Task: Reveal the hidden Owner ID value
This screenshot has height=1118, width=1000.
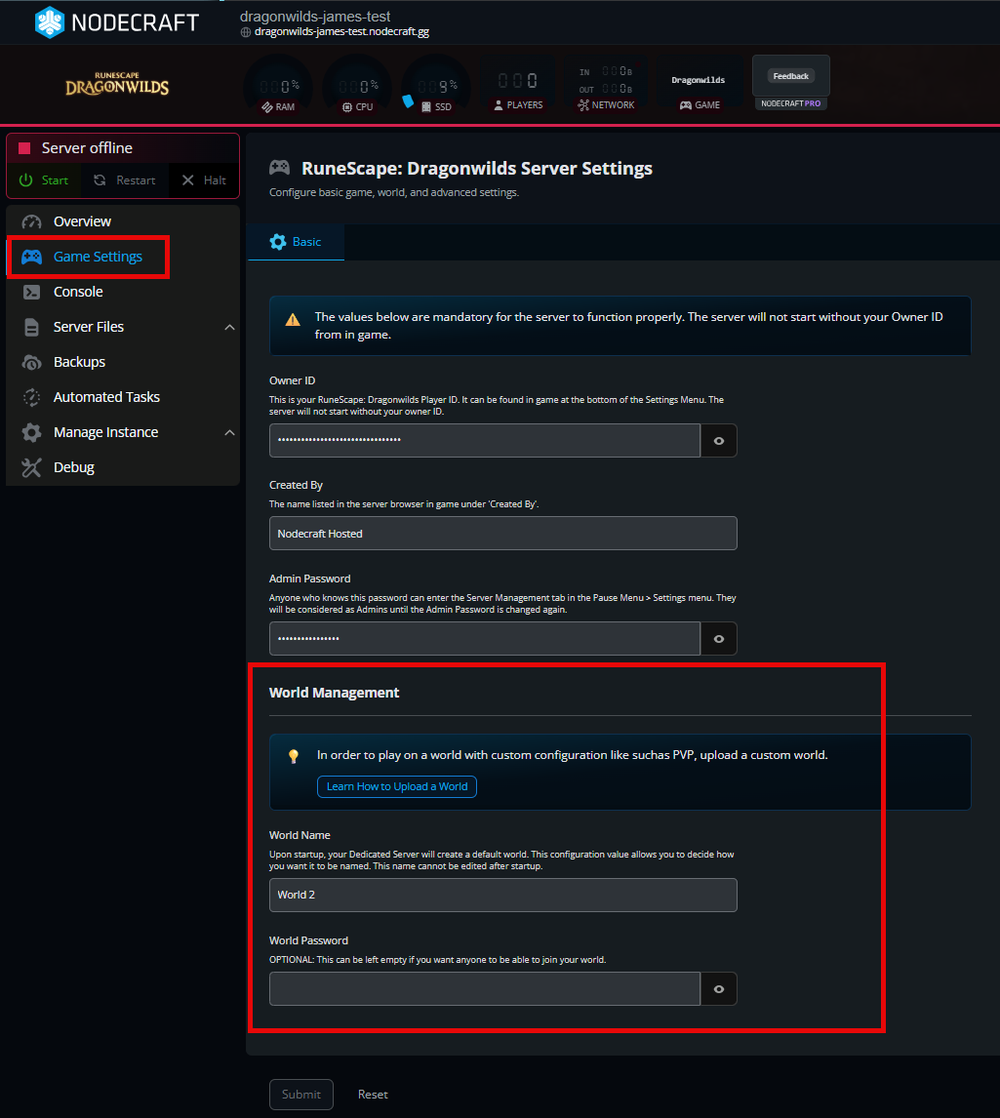Action: point(718,440)
